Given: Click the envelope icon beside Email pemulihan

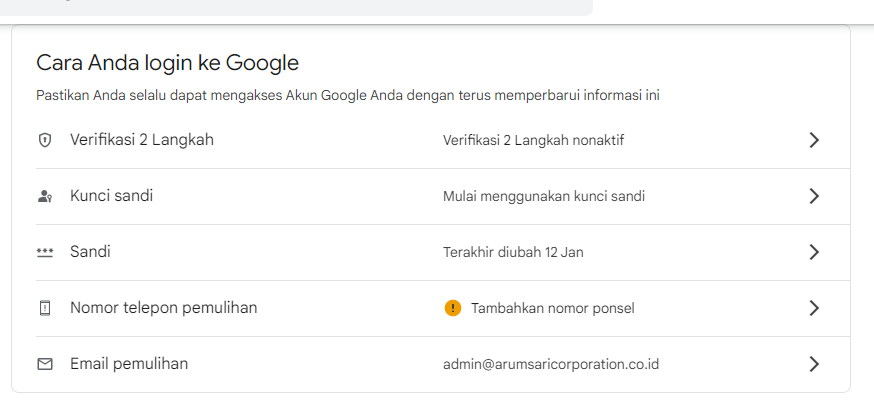Looking at the screenshot, I should [x=44, y=365].
